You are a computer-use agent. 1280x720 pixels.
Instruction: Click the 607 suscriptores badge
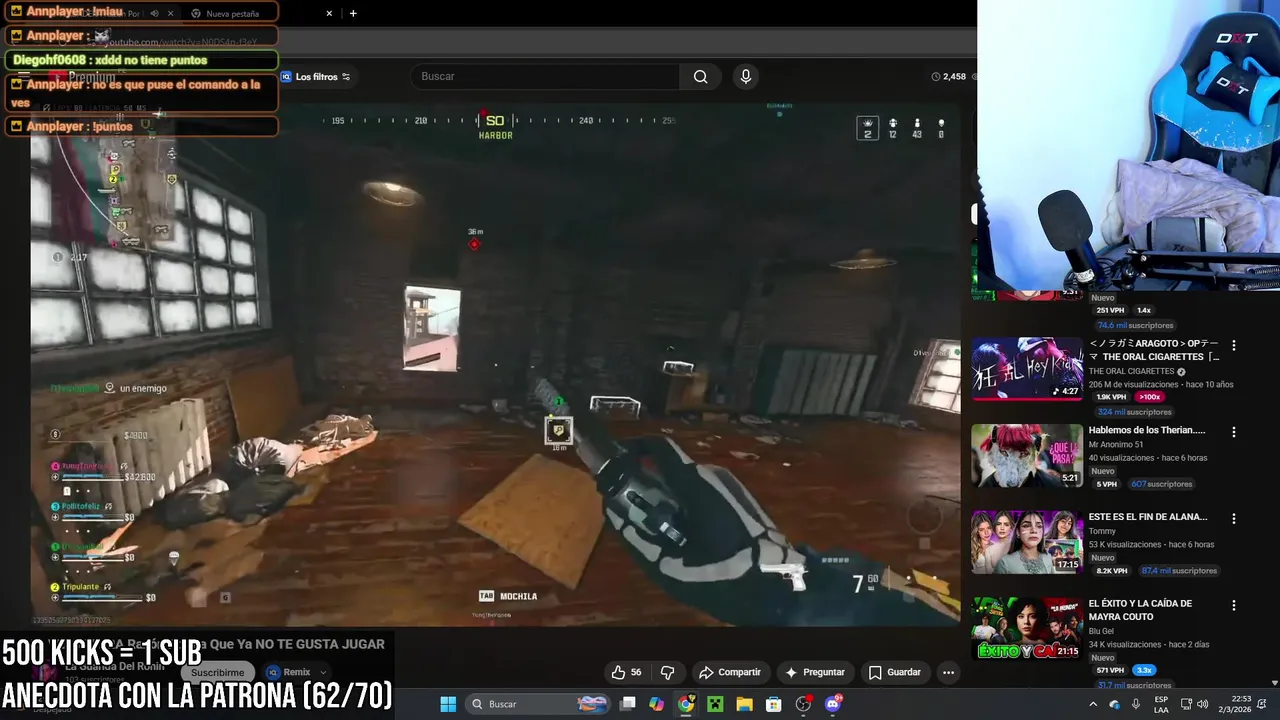[x=1161, y=484]
